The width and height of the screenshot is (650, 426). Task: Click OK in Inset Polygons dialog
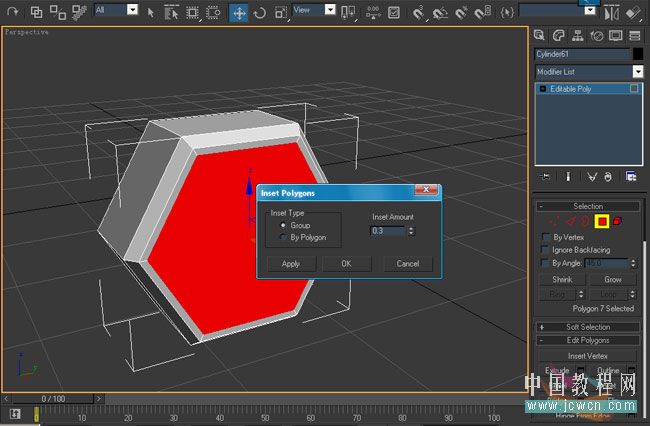[x=347, y=264]
